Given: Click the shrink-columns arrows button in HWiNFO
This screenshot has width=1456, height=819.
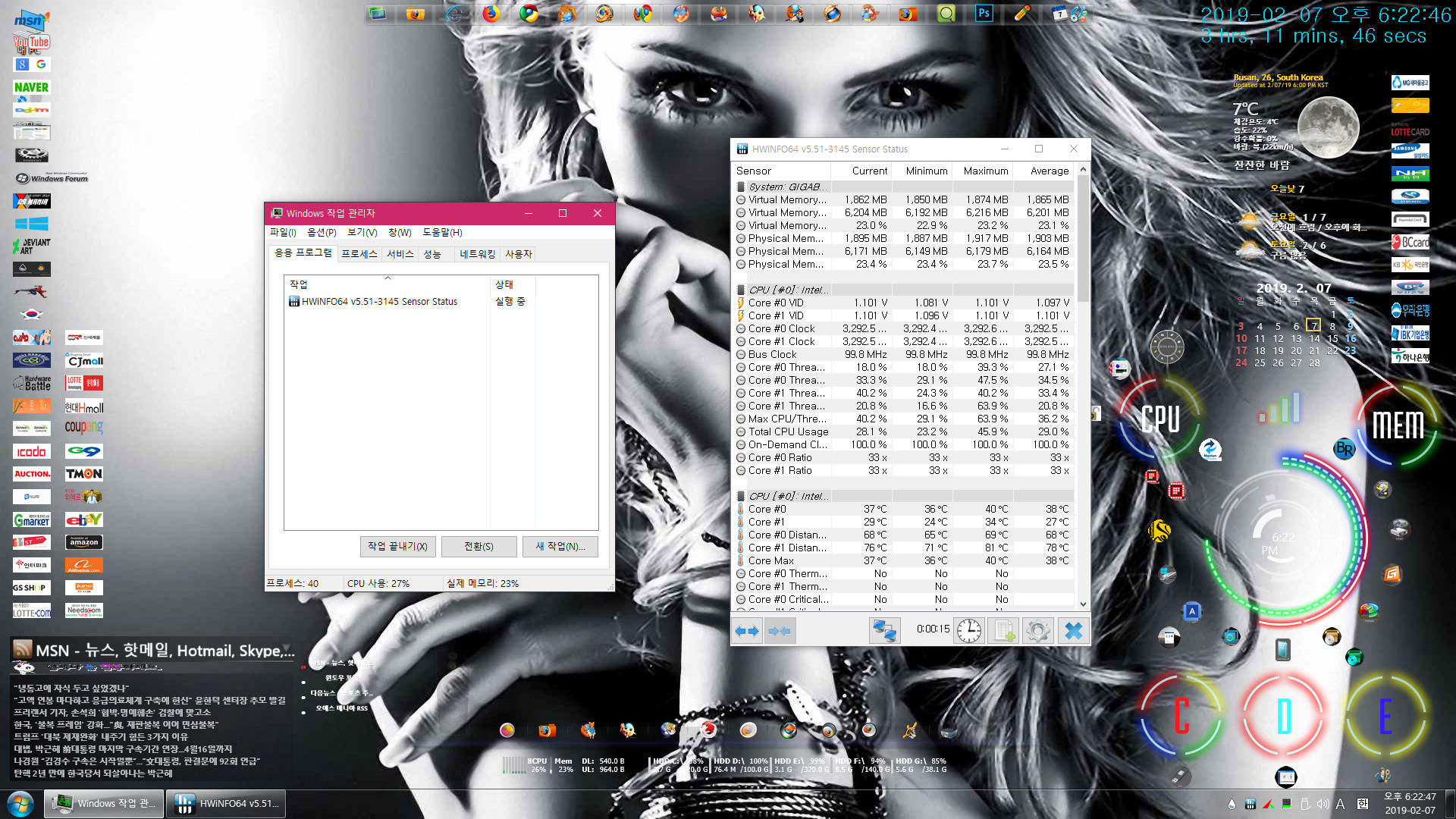Looking at the screenshot, I should [x=780, y=631].
